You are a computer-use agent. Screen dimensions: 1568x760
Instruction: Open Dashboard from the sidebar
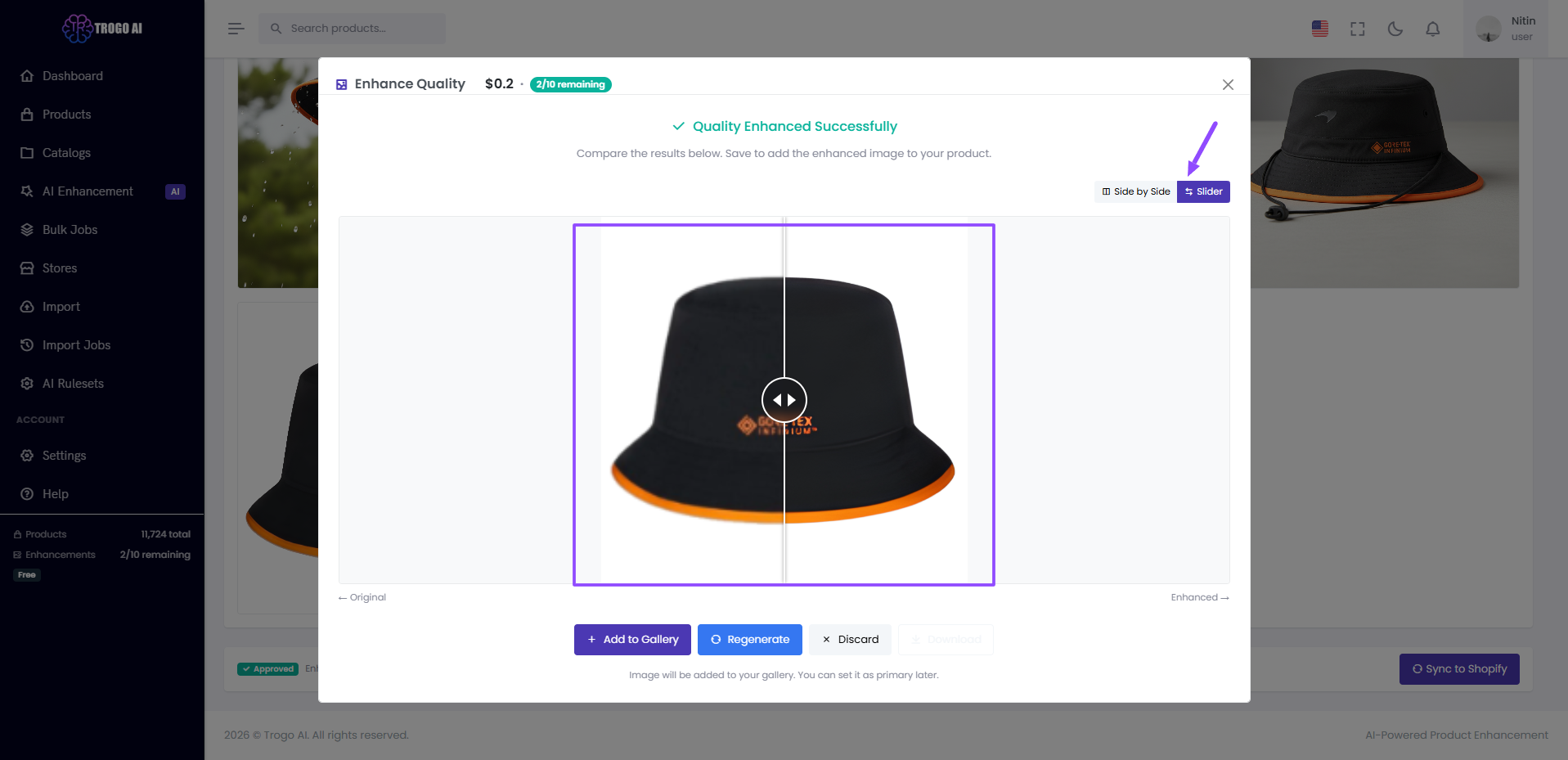tap(72, 76)
